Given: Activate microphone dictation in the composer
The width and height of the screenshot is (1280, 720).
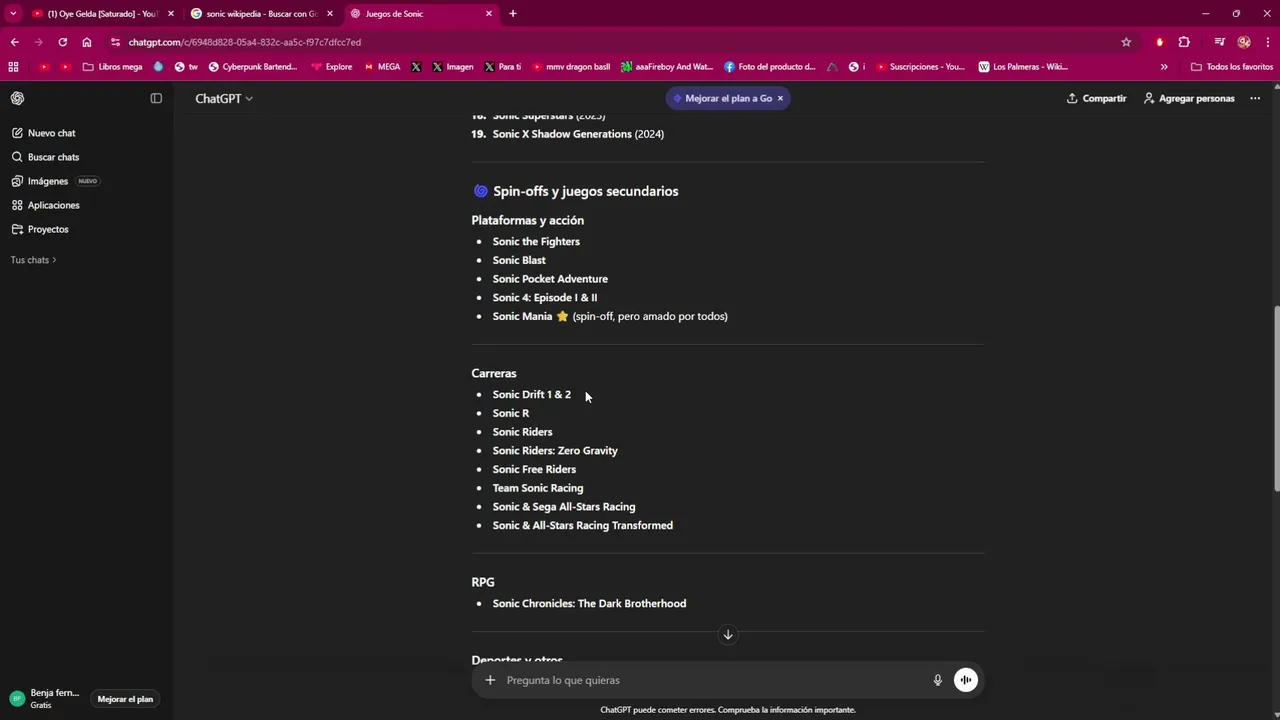Looking at the screenshot, I should click(938, 680).
